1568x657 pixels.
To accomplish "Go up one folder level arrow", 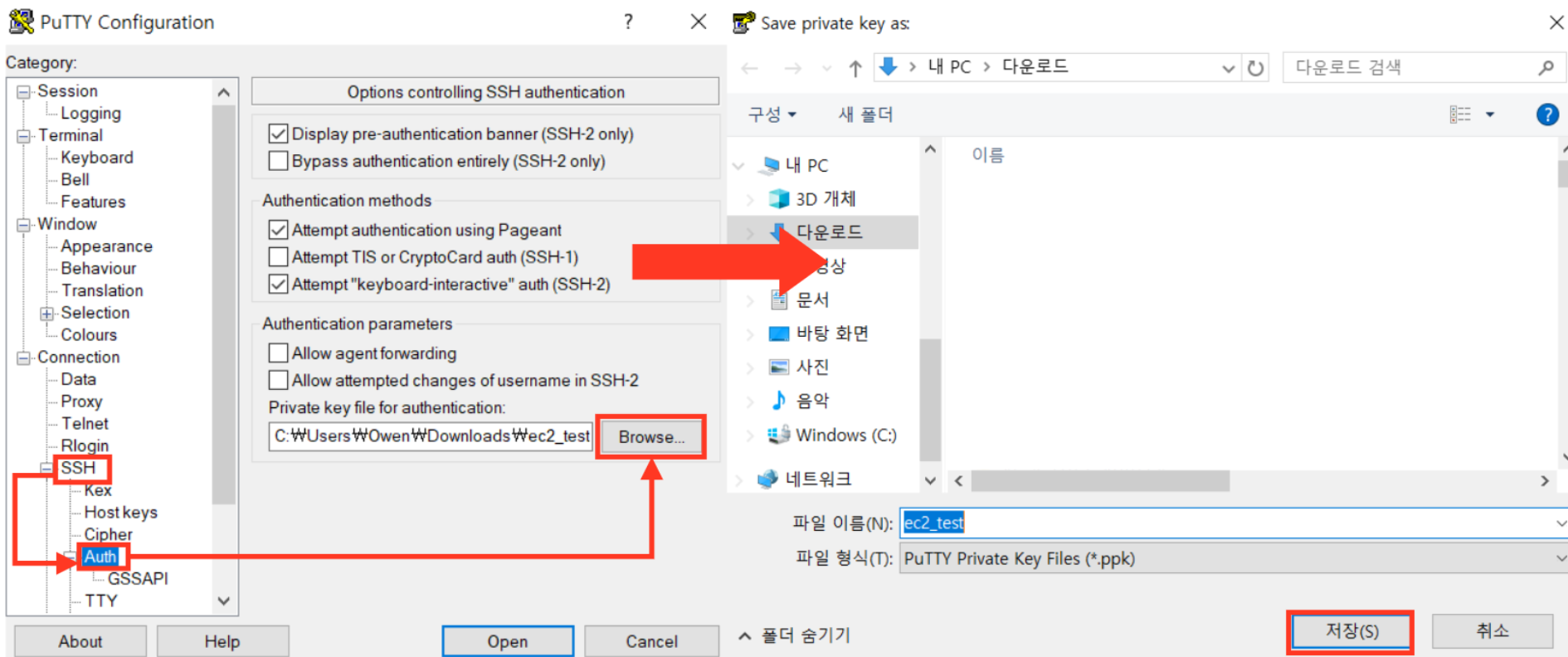I will click(x=855, y=68).
